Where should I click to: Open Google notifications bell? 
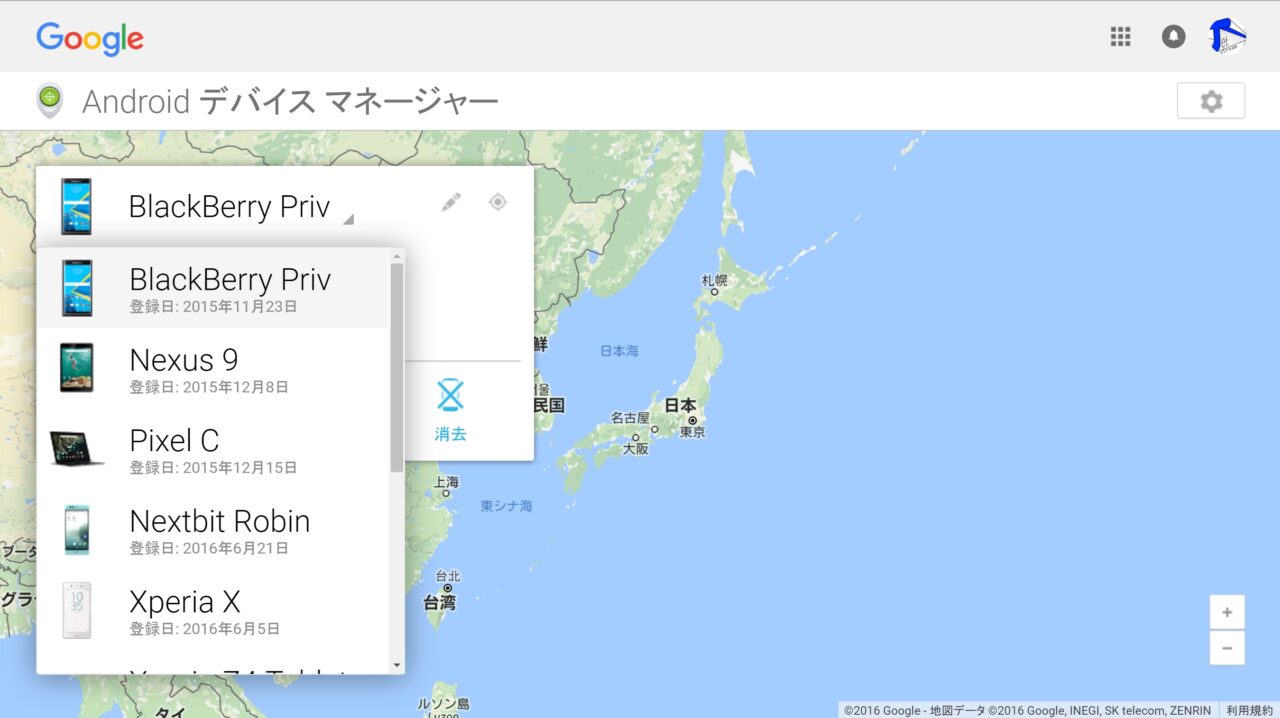[1173, 37]
